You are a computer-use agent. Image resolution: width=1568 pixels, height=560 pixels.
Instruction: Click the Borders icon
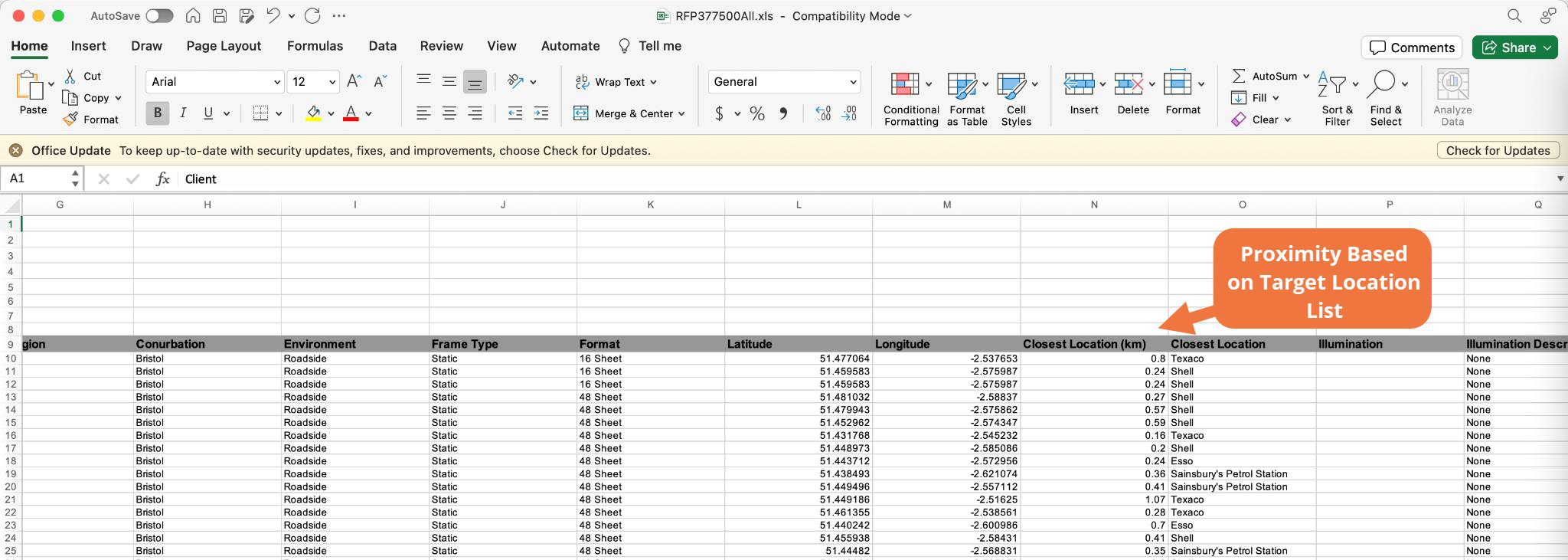[x=260, y=113]
